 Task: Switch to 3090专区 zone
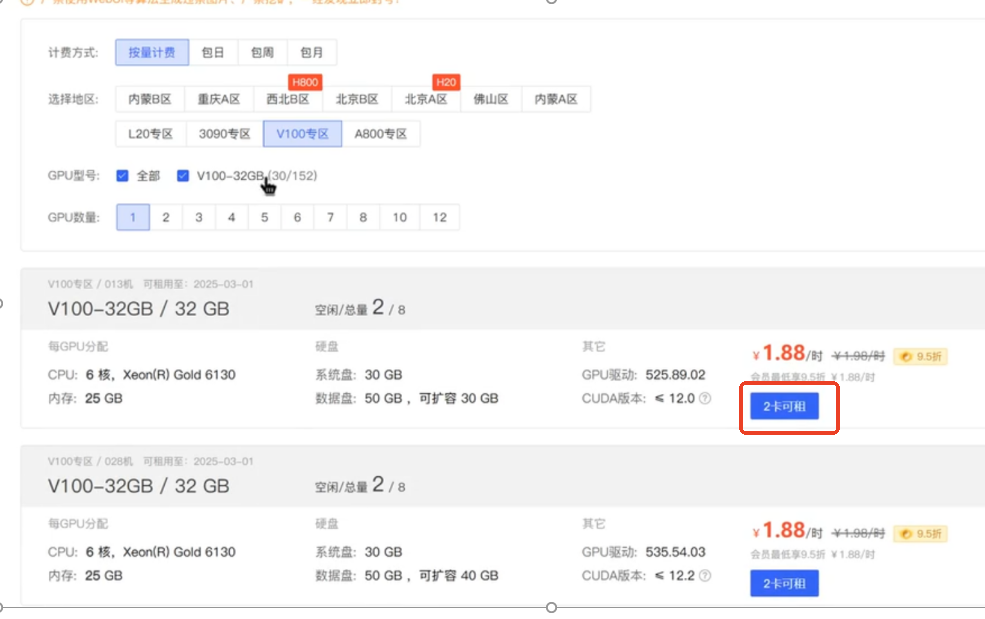[224, 134]
